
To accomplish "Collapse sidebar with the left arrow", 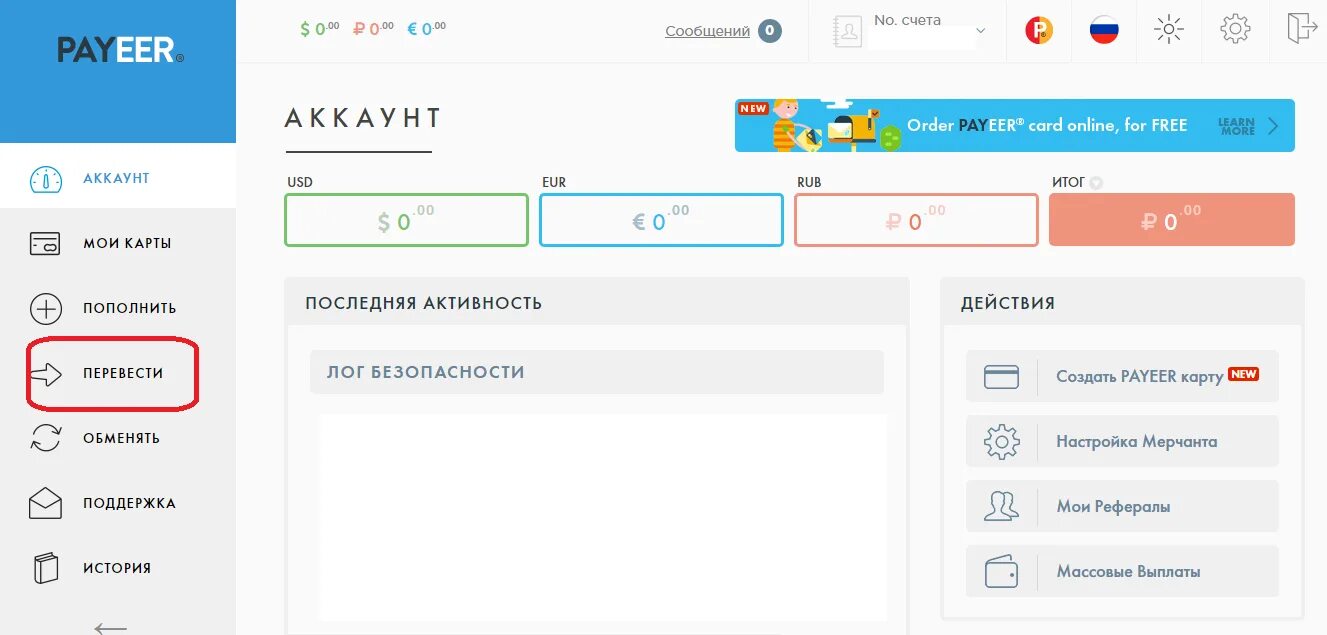I will 110,628.
